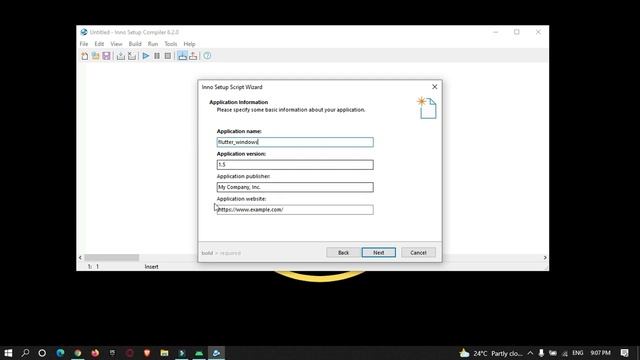Open Brave browser from taskbar
The width and height of the screenshot is (640, 360).
tap(147, 353)
